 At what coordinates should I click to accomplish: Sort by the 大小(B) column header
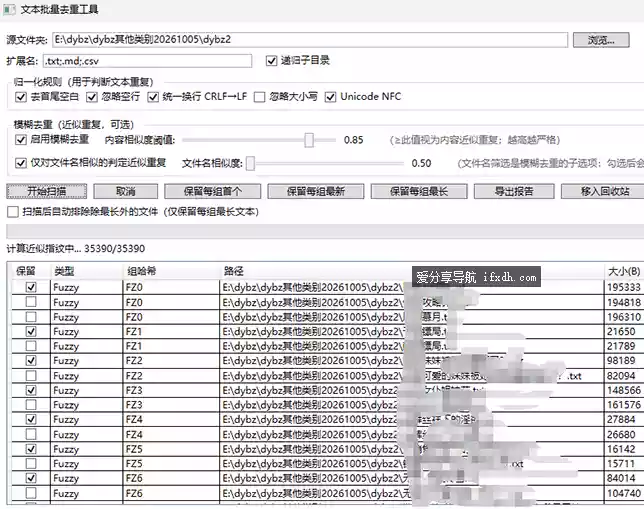(x=624, y=271)
